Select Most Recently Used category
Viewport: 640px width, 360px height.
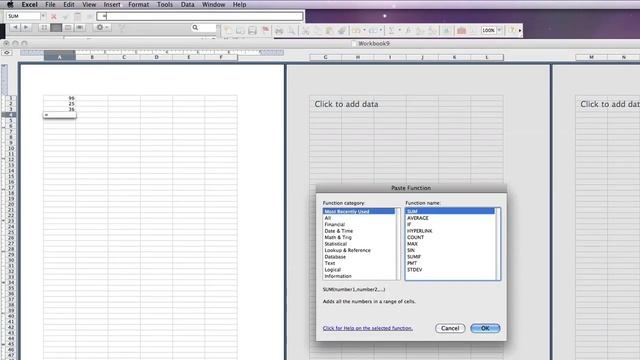[x=359, y=211]
